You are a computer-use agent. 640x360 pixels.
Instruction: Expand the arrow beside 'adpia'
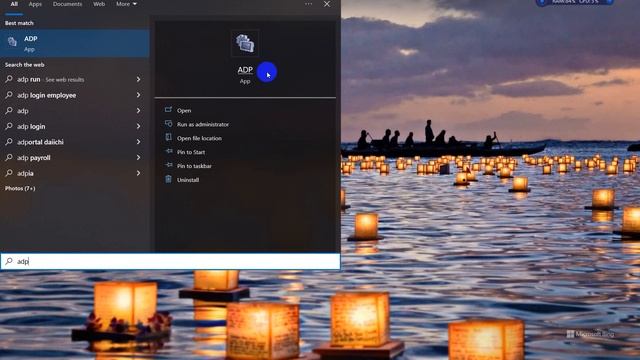tap(138, 173)
